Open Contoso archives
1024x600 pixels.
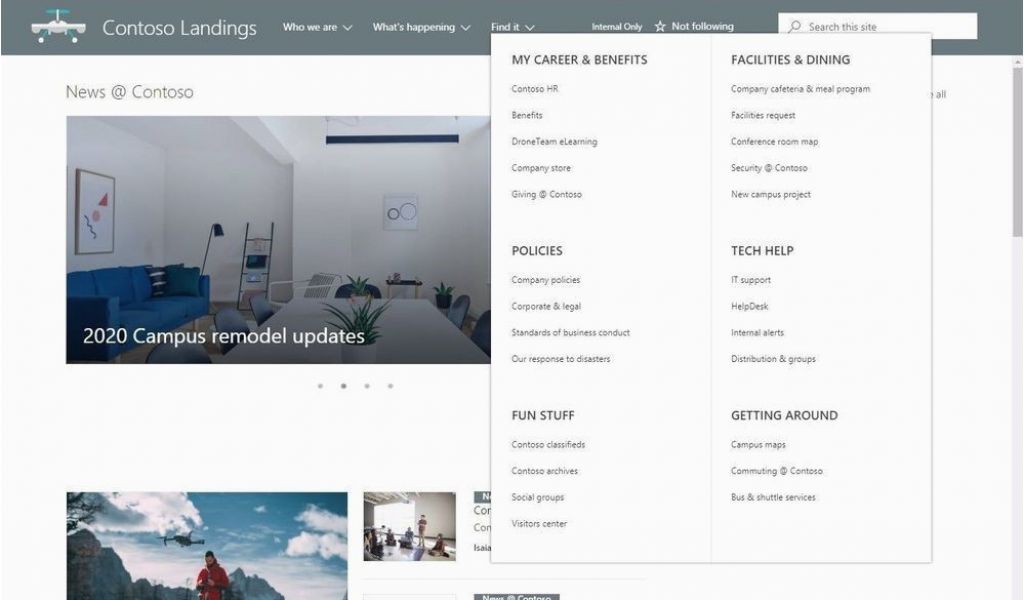(545, 471)
